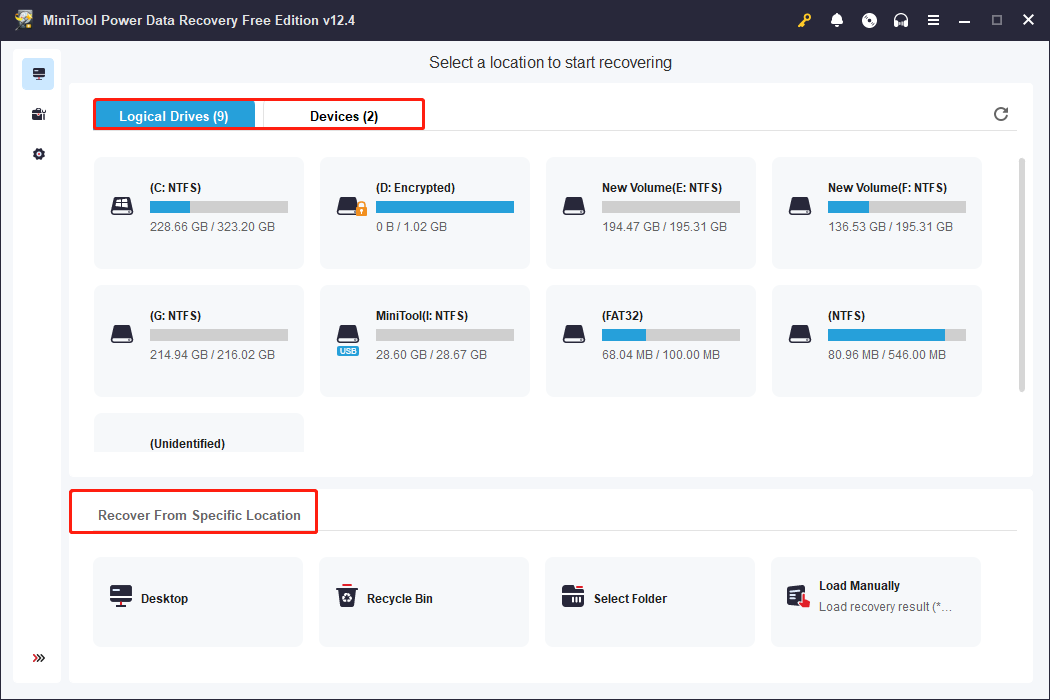Select the data recovery sidebar icon

tap(38, 74)
